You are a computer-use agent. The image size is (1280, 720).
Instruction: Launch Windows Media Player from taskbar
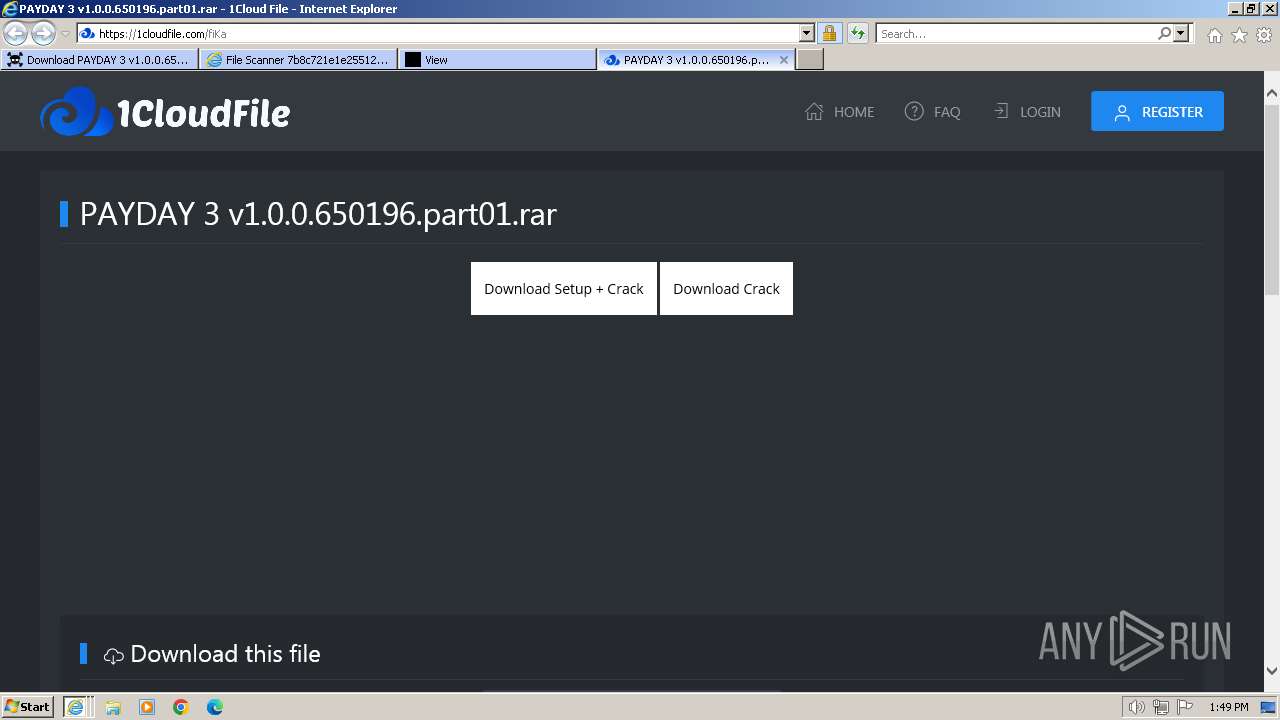[x=147, y=707]
